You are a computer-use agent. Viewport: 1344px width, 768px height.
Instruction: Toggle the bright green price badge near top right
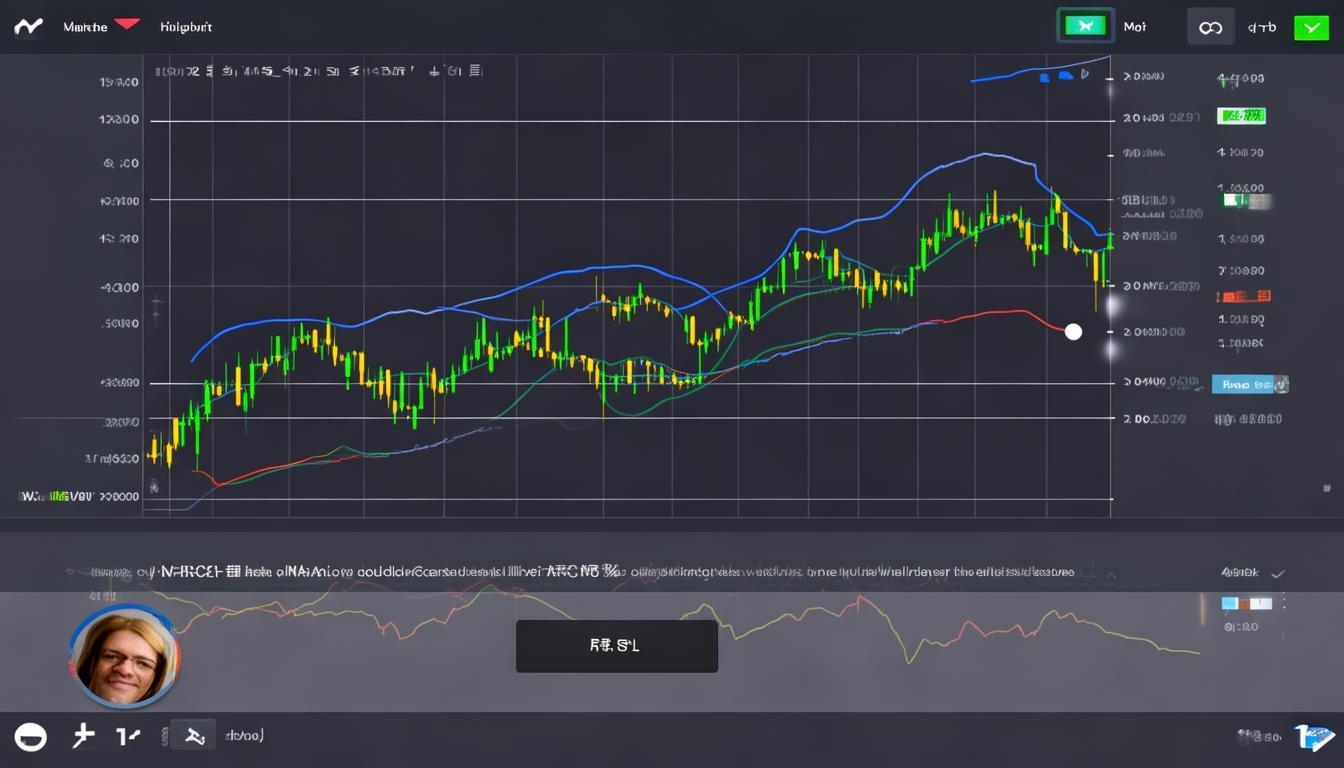(x=1241, y=116)
